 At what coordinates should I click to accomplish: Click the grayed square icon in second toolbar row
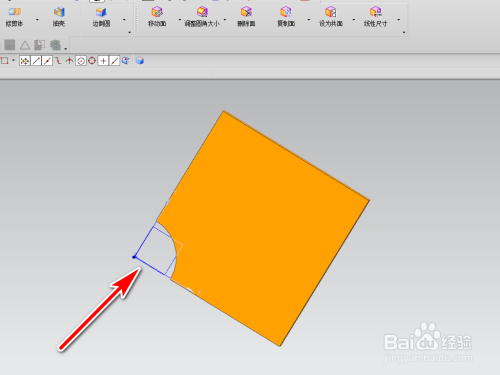point(10,45)
